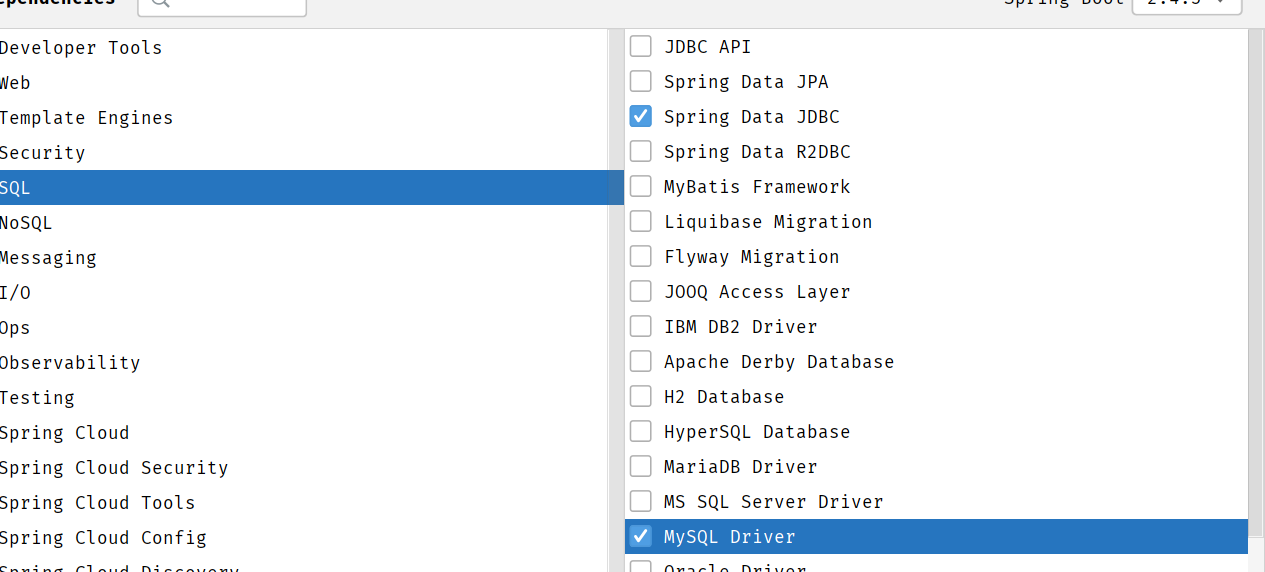This screenshot has width=1265, height=572.
Task: Tick JOOQ Access Layer checkbox
Action: pyautogui.click(x=641, y=291)
